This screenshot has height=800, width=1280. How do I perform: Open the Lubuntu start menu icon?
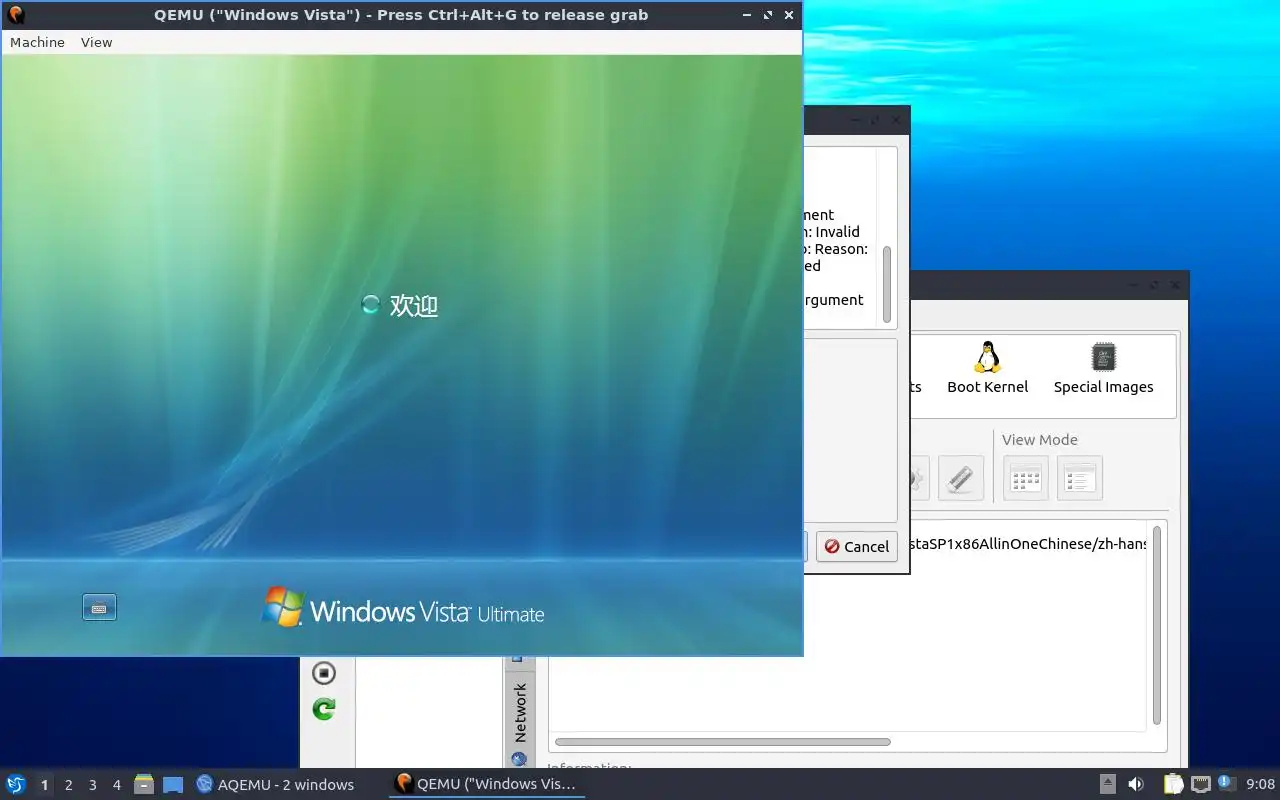15,784
